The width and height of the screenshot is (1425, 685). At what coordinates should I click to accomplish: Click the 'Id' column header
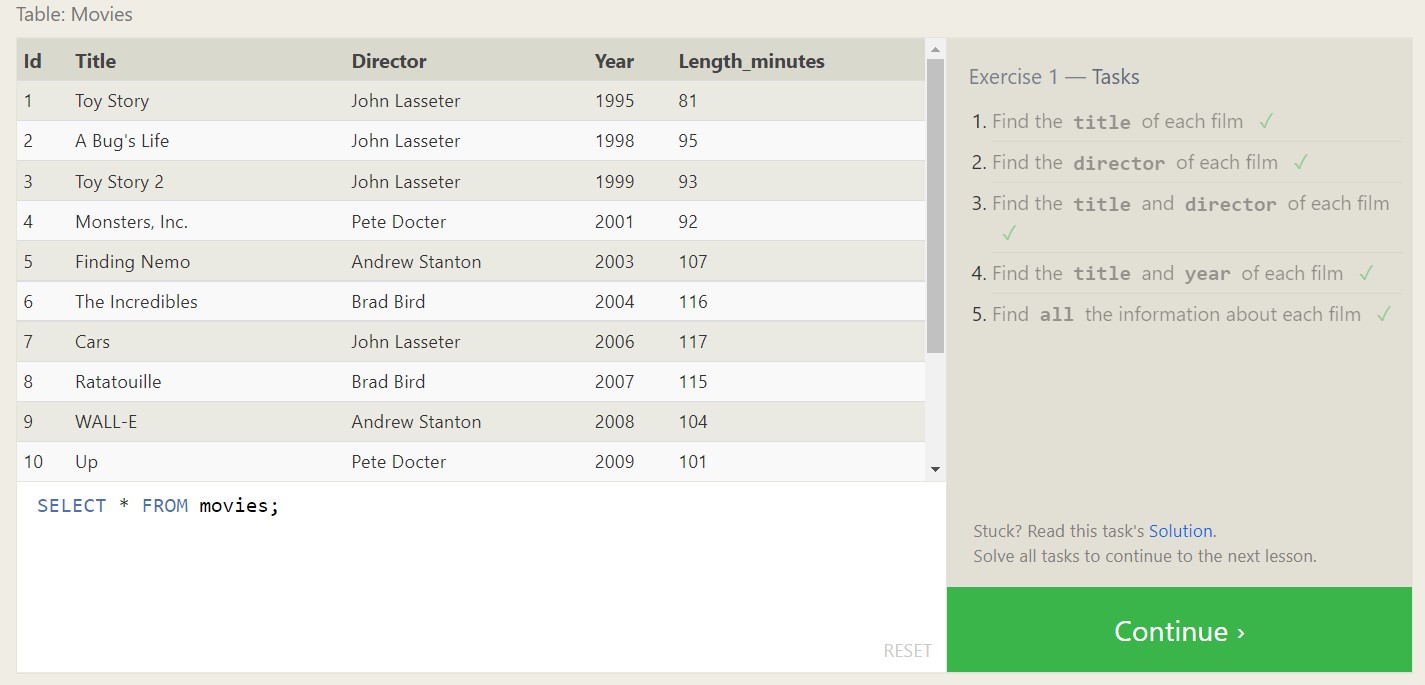tap(33, 61)
